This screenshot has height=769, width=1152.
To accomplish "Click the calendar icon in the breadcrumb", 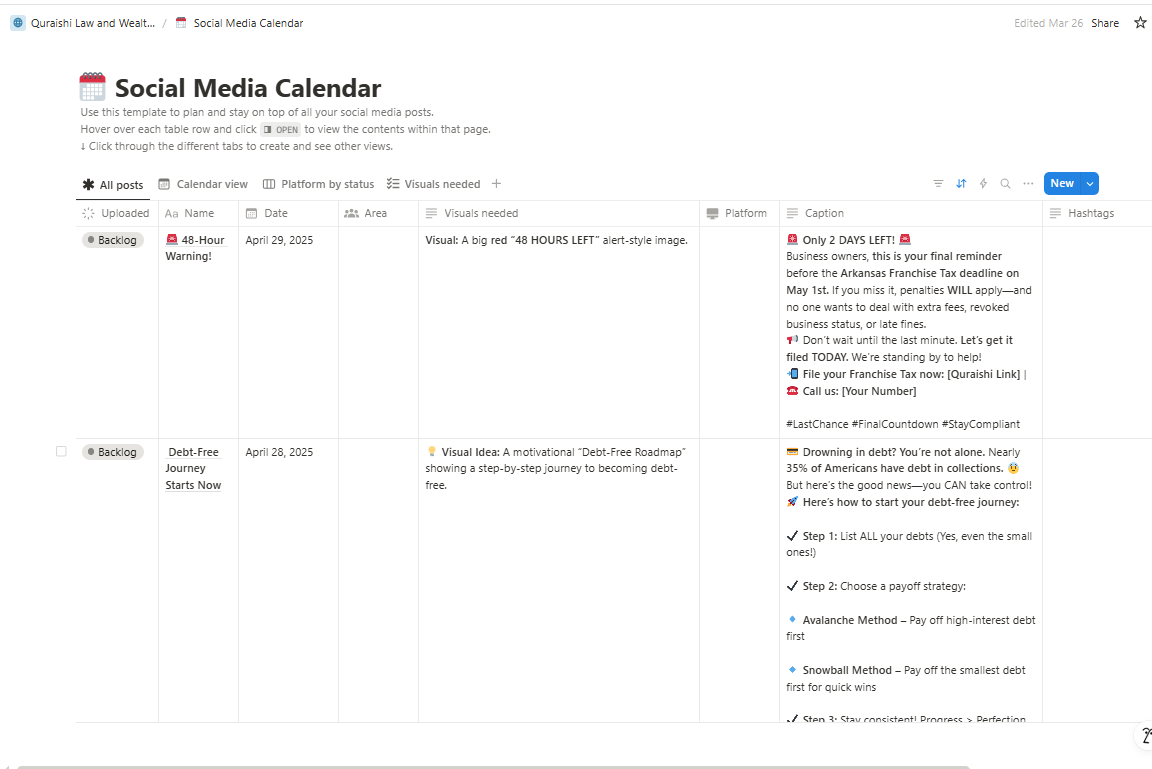I will (x=181, y=23).
